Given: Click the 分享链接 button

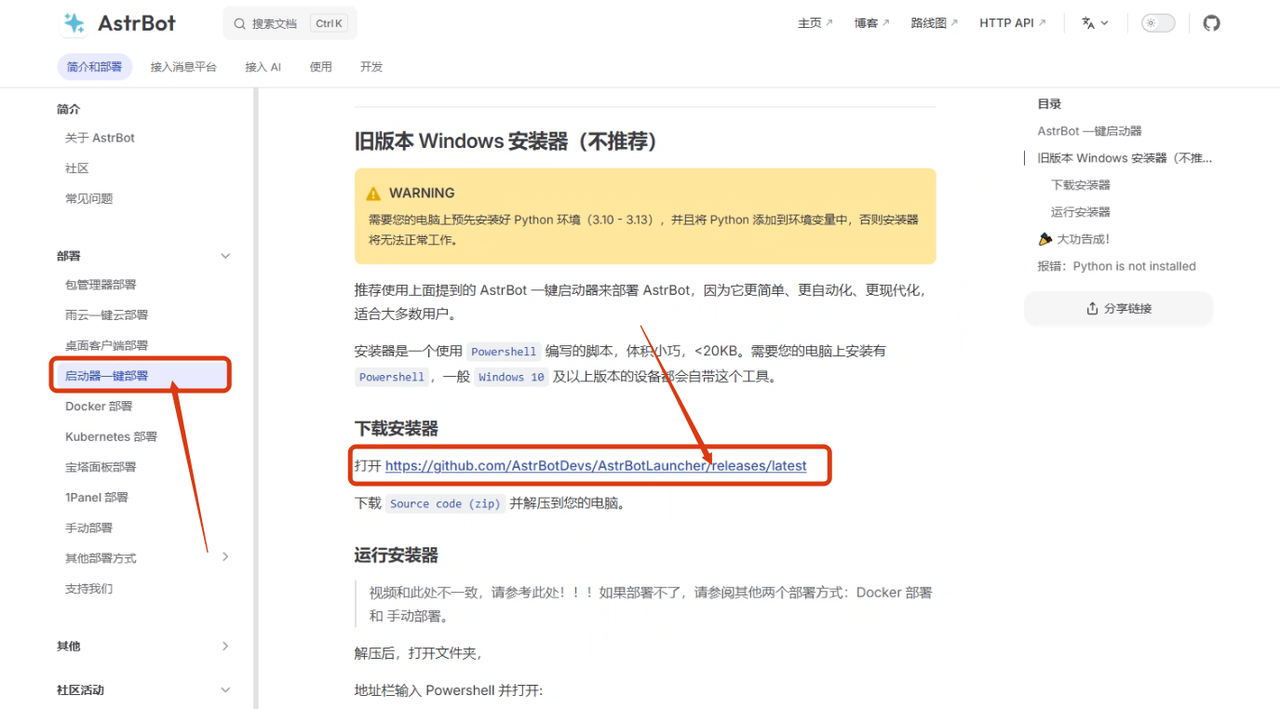Looking at the screenshot, I should (1118, 308).
